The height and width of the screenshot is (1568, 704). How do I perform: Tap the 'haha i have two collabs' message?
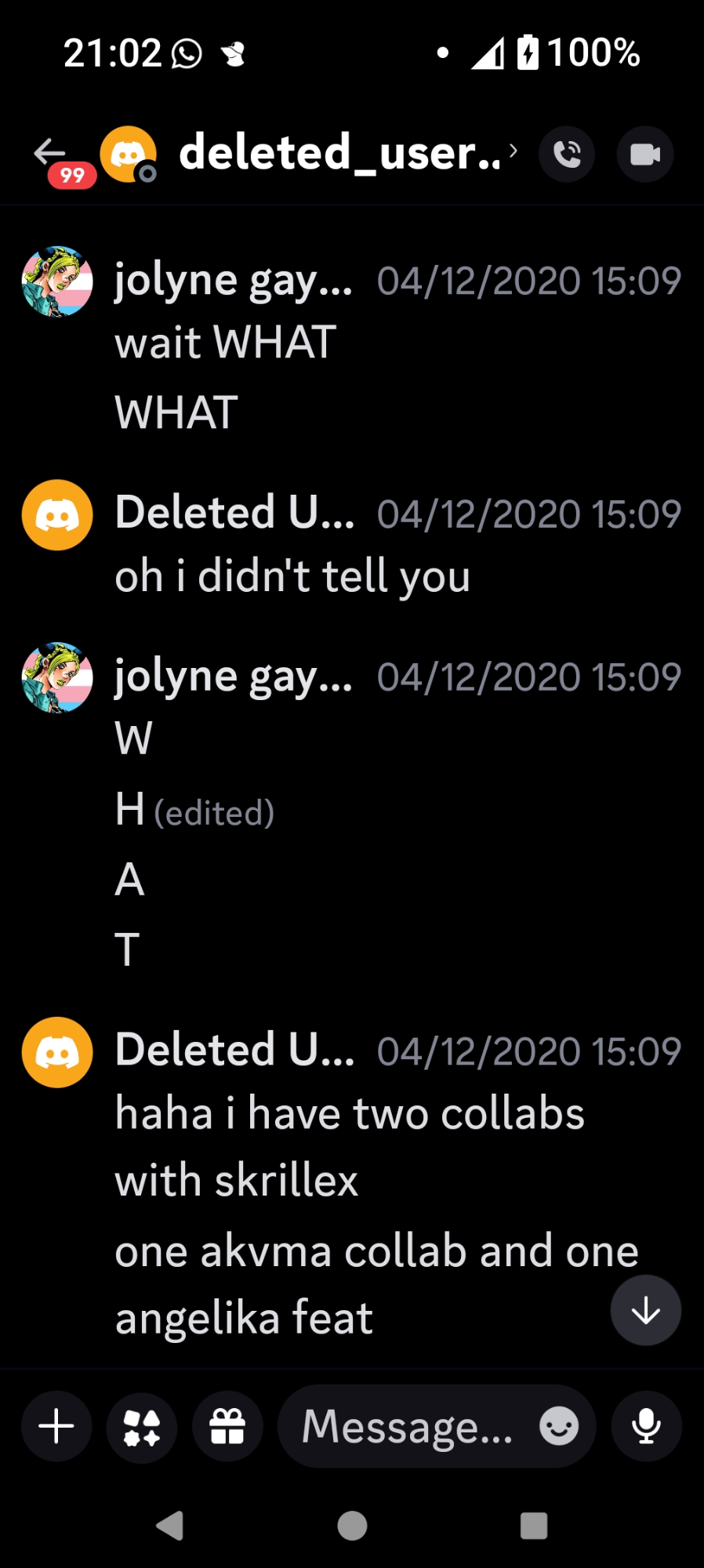pos(350,1114)
